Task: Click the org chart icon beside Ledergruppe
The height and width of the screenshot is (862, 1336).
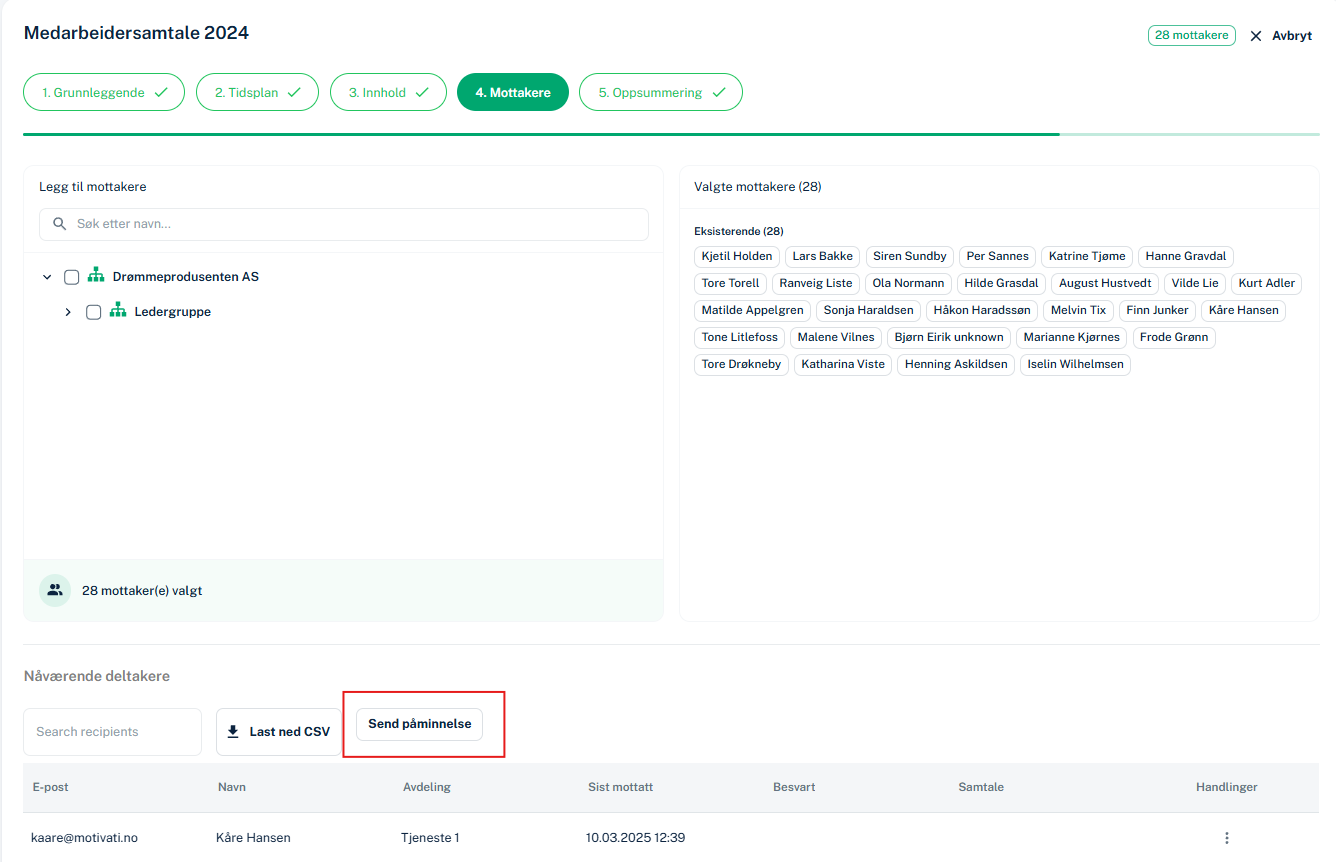Action: tap(118, 311)
